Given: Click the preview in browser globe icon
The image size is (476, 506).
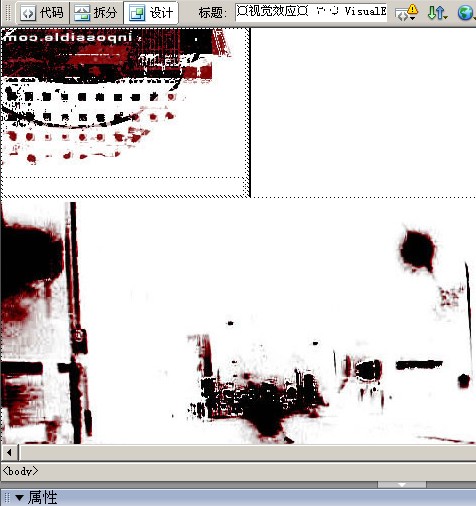Looking at the screenshot, I should coord(466,13).
